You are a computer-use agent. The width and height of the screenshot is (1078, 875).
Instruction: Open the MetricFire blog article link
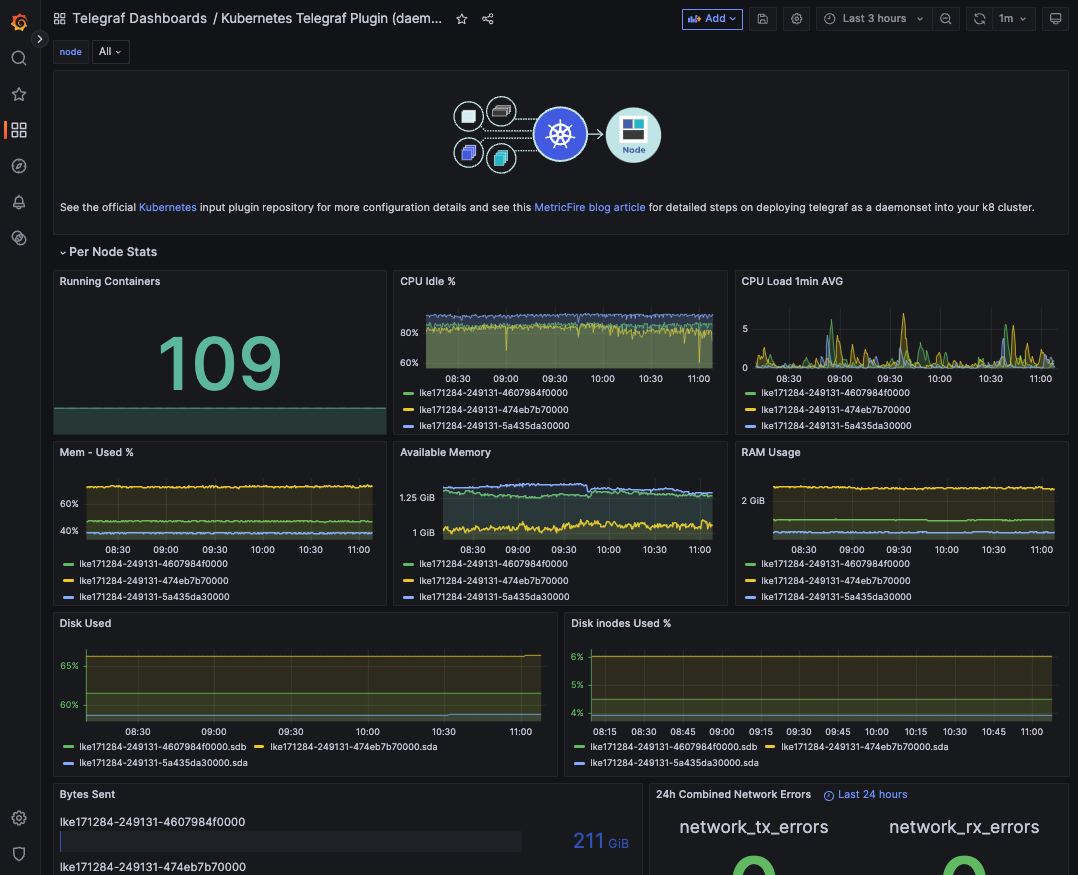(589, 208)
